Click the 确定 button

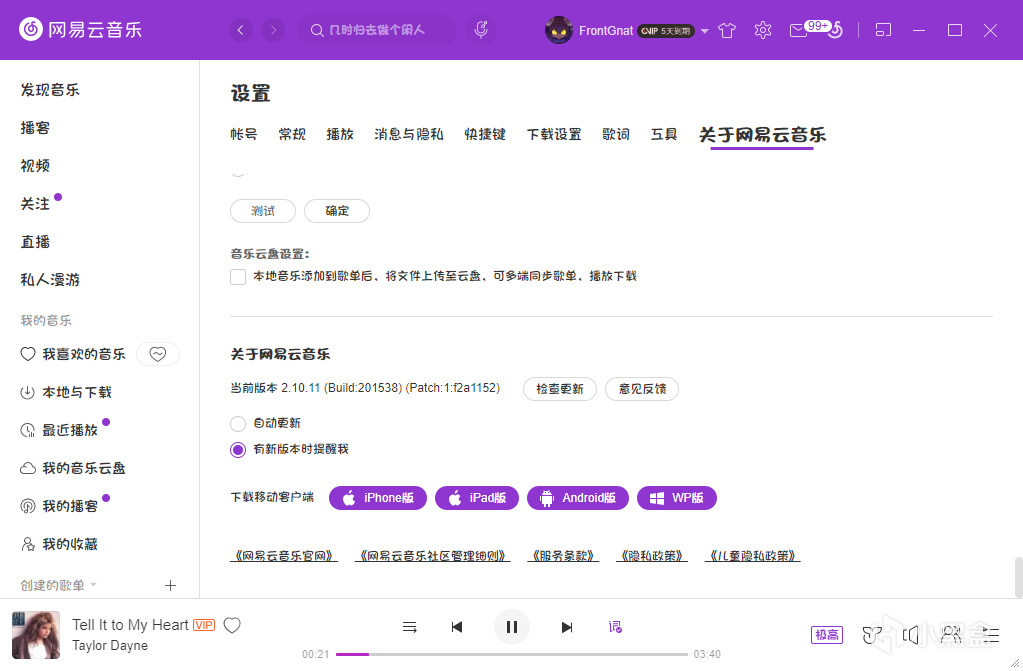pyautogui.click(x=337, y=211)
